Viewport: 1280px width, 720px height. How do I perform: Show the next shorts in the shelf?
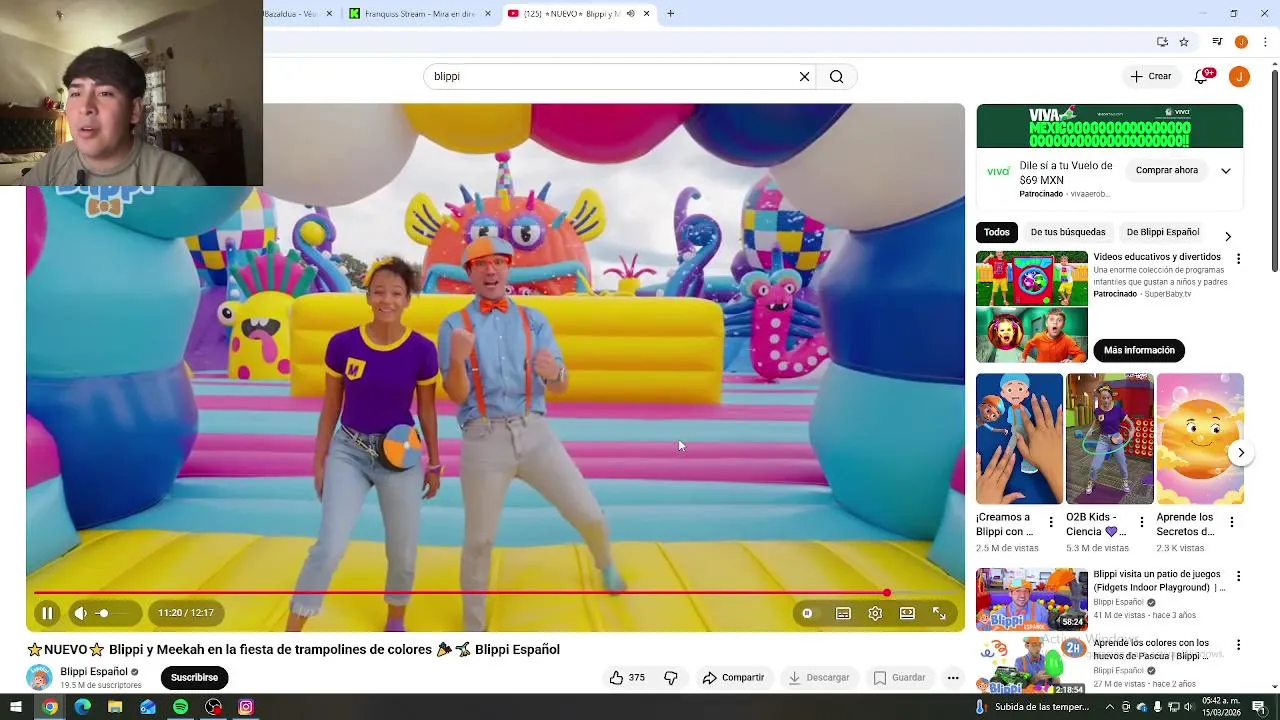[x=1240, y=453]
